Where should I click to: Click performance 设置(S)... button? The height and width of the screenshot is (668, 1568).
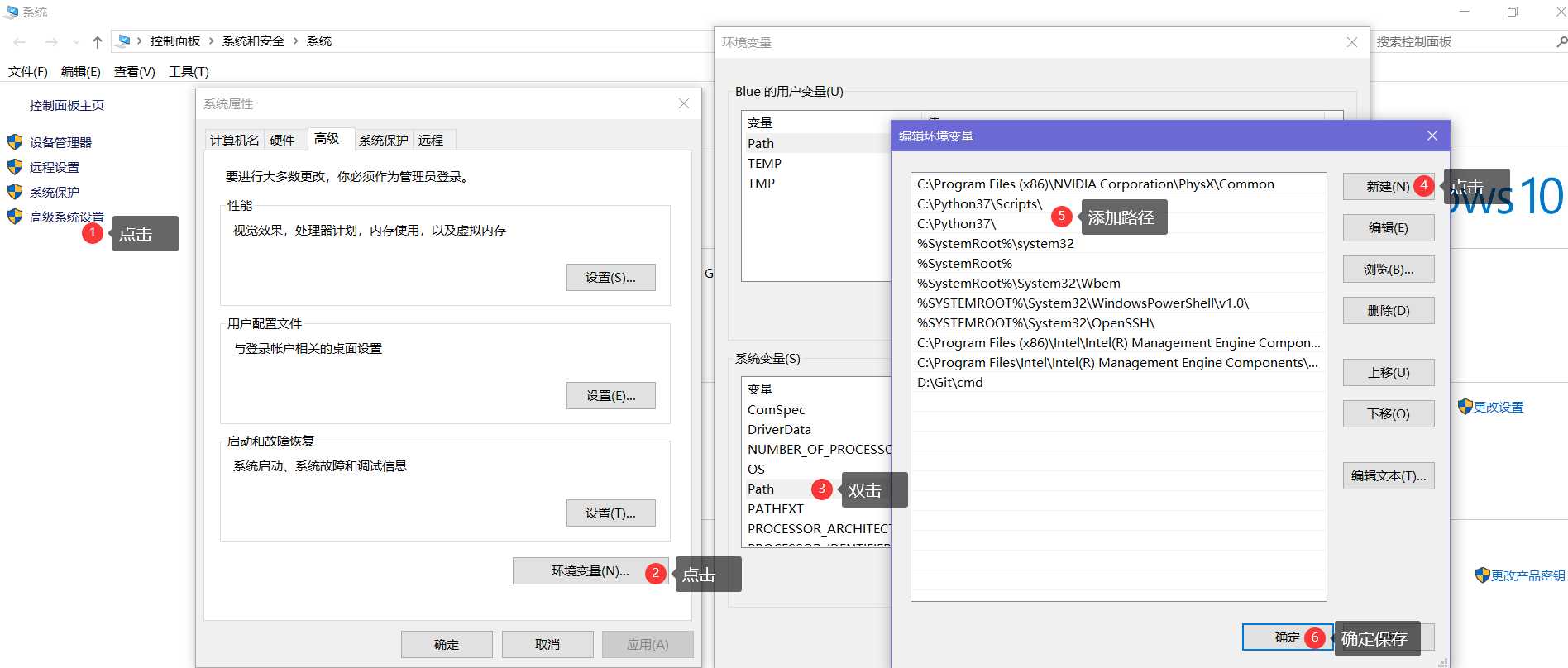pos(611,278)
